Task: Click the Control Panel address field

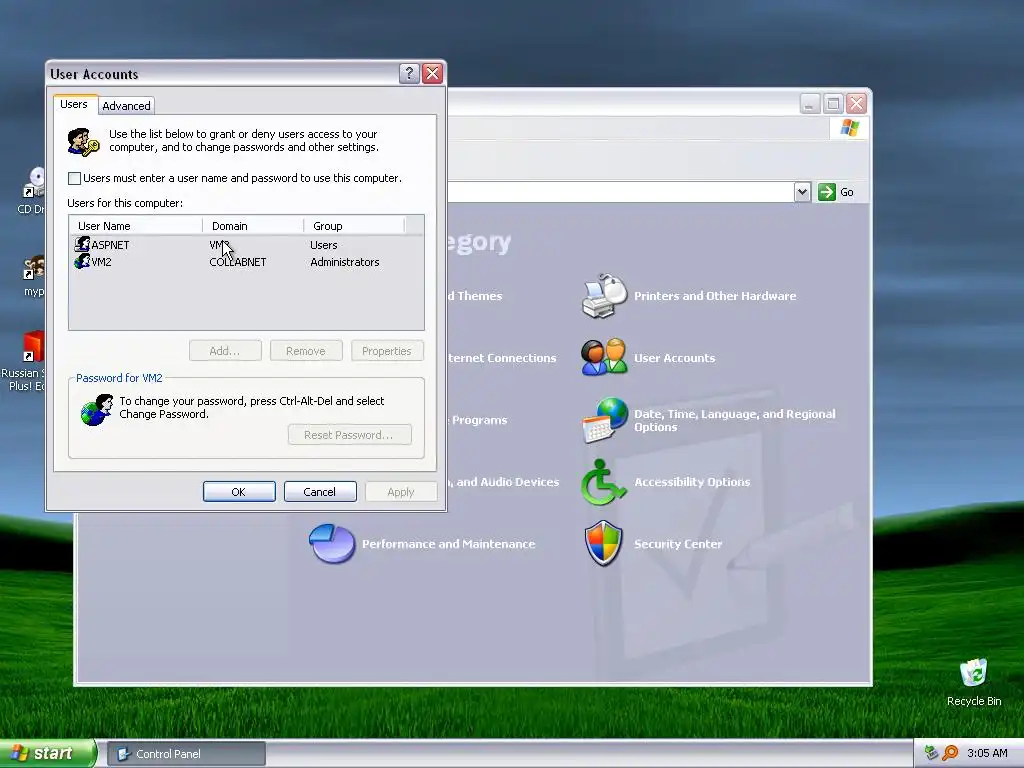Action: pyautogui.click(x=620, y=192)
